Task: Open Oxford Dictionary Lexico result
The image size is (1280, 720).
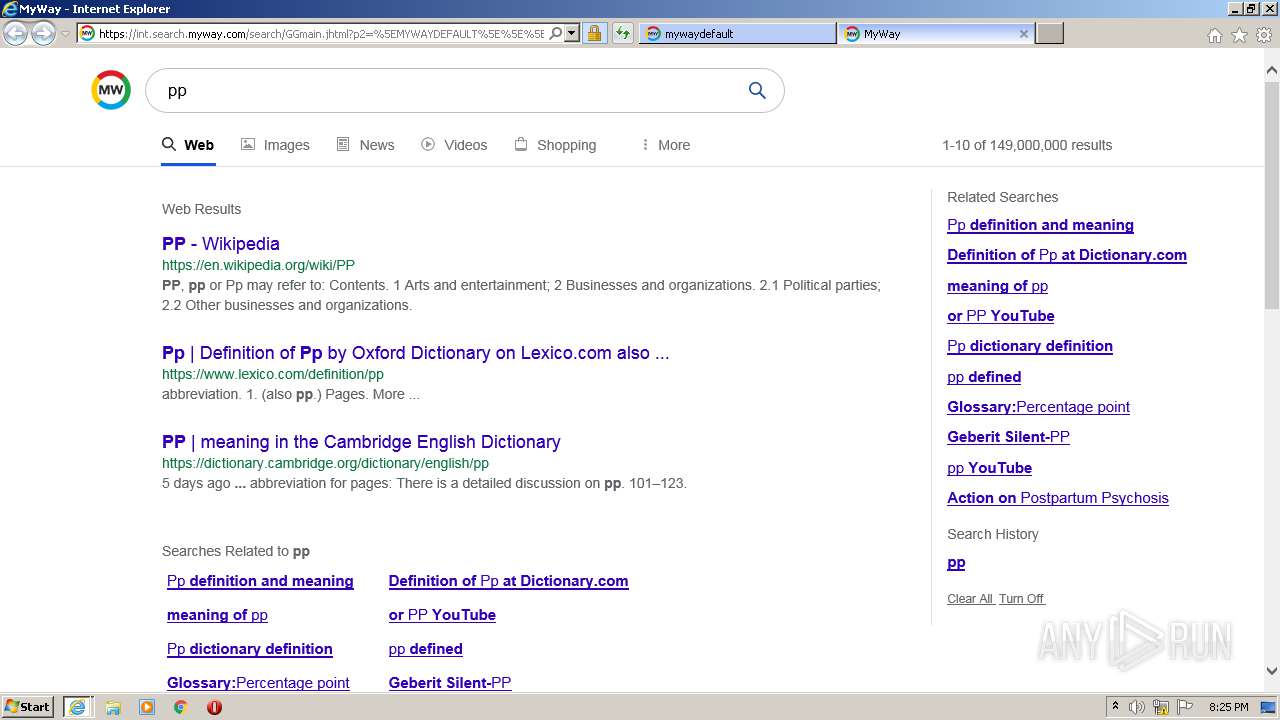Action: click(x=416, y=352)
